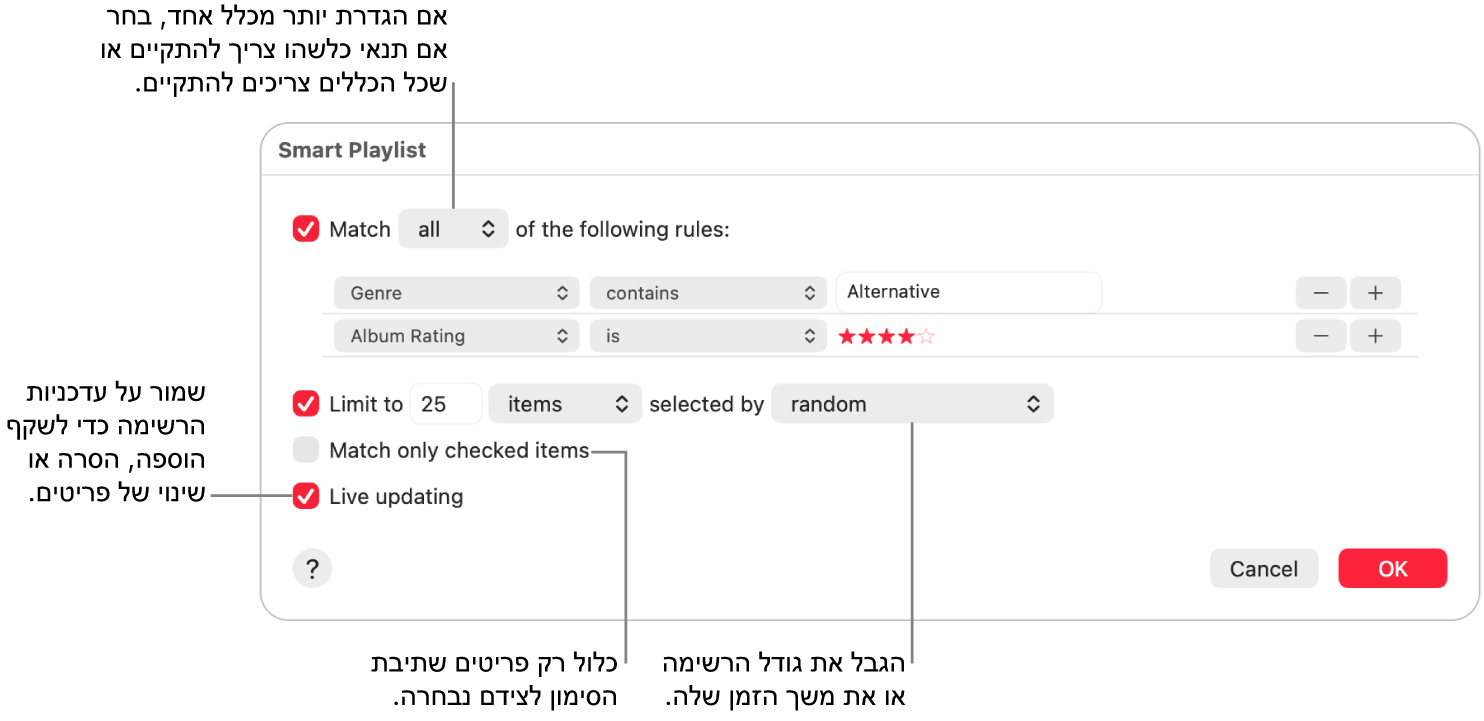The width and height of the screenshot is (1484, 721).
Task: Change the Album Rating field dropdown
Action: 456,336
